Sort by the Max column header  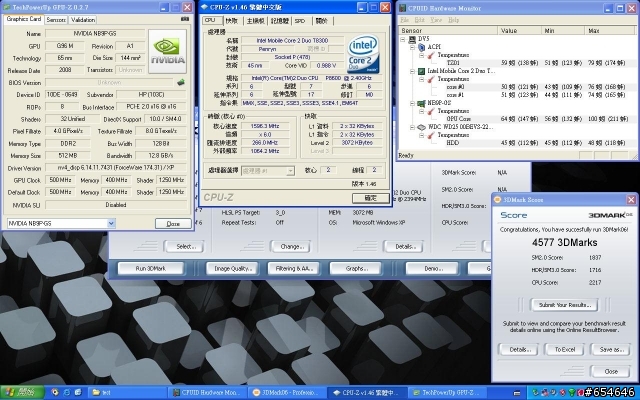point(610,31)
